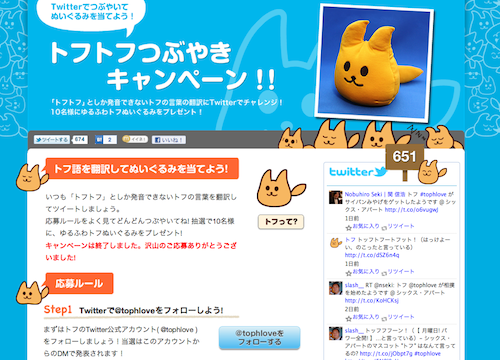Click お気に入り under the slash__ RT tweet
The image size is (500, 360).
coord(366,317)
